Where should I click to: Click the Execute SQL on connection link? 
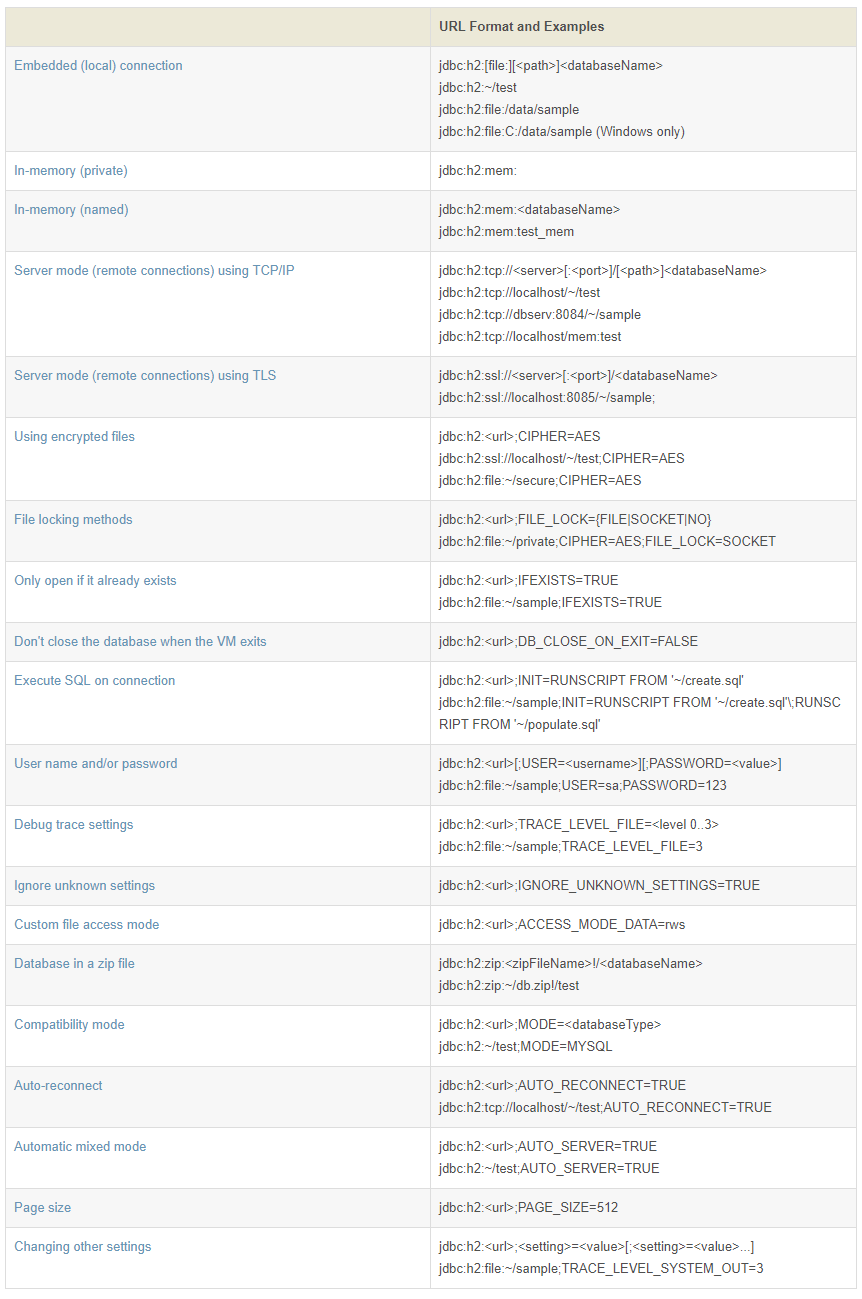94,681
